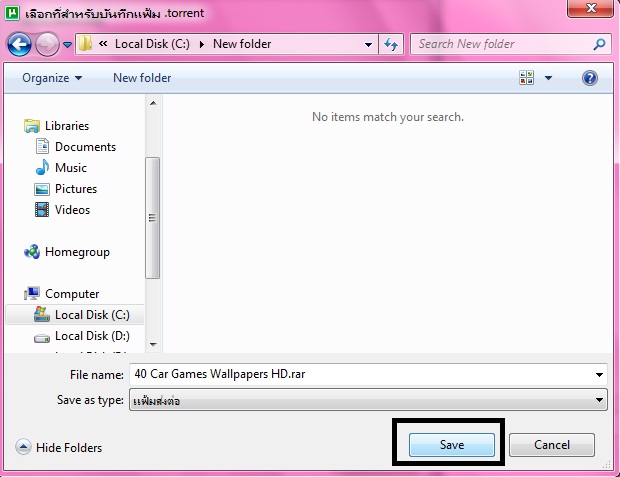Click New folder in address breadcrumb
The image size is (620, 477).
pos(242,44)
